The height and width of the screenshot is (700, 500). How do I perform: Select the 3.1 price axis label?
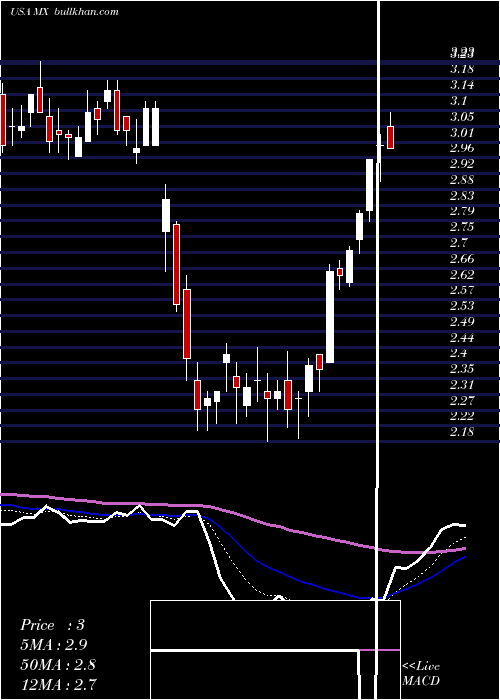click(x=458, y=100)
